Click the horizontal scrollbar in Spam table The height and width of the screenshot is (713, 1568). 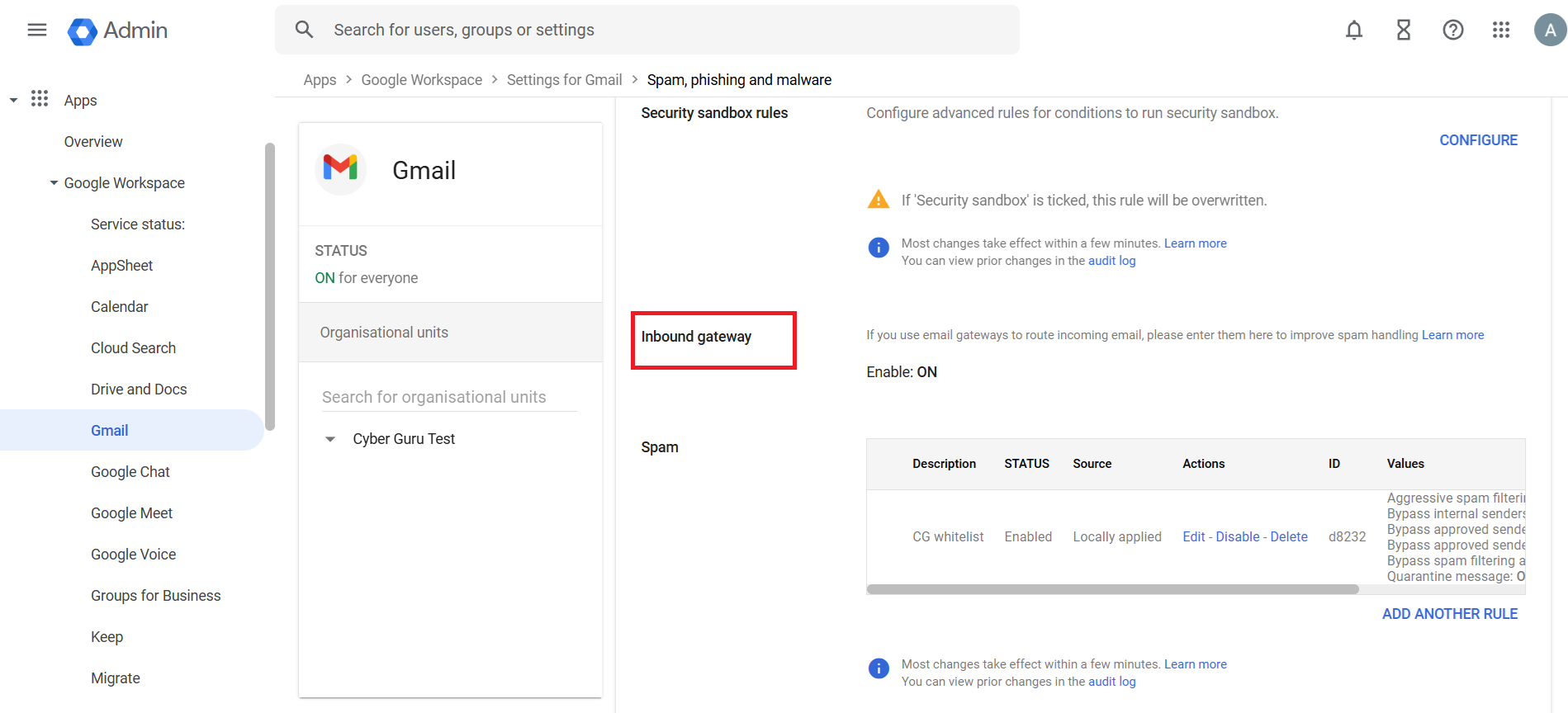click(1113, 589)
